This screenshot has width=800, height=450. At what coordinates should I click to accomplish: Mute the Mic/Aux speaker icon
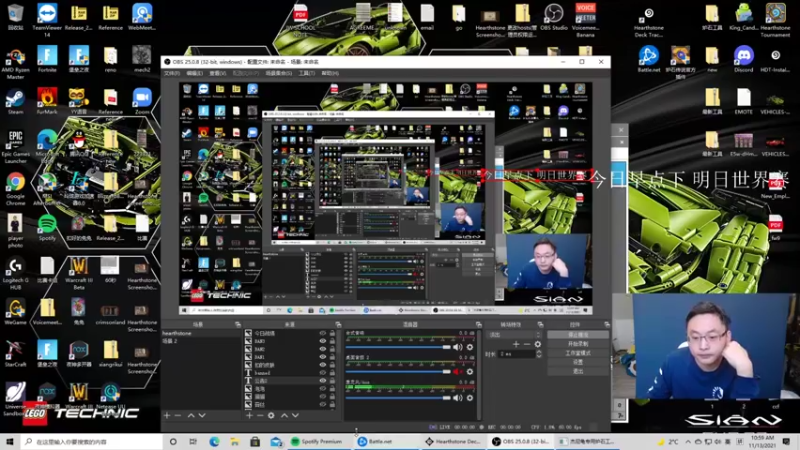point(458,398)
